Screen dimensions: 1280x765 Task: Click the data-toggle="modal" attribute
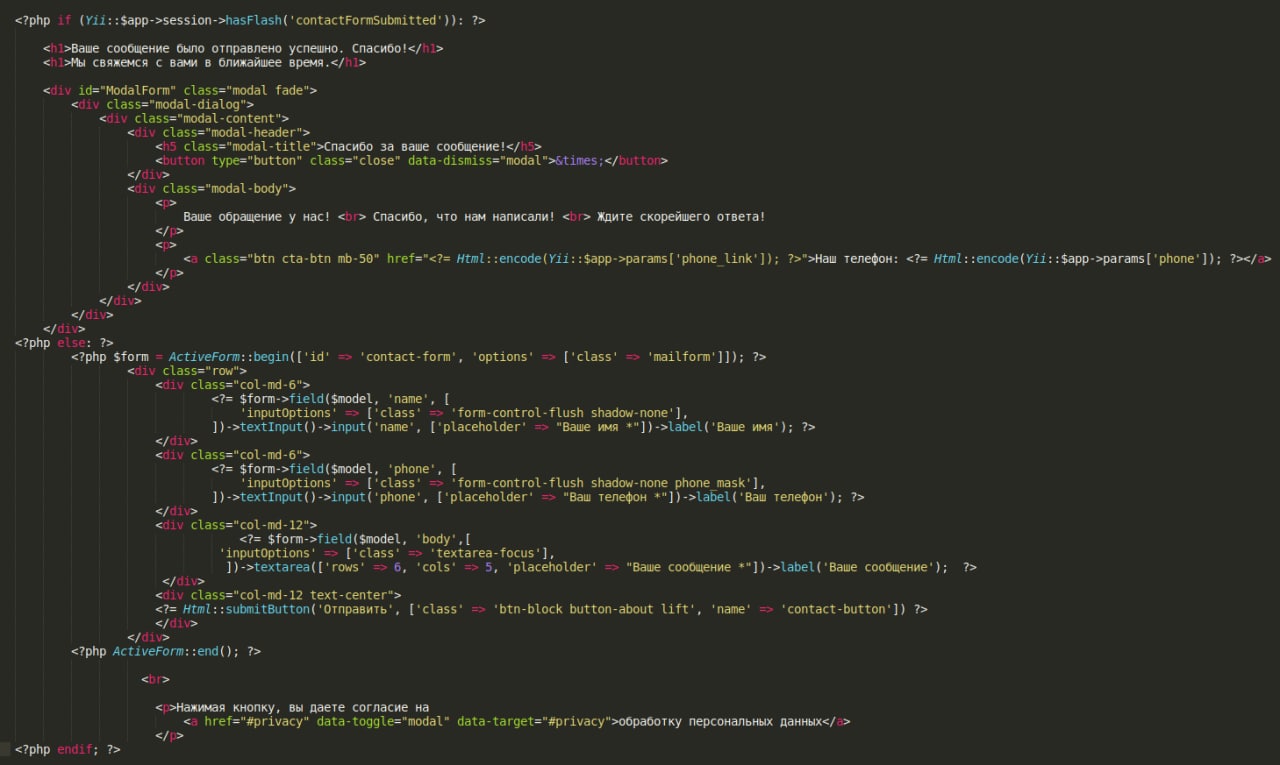[x=384, y=721]
